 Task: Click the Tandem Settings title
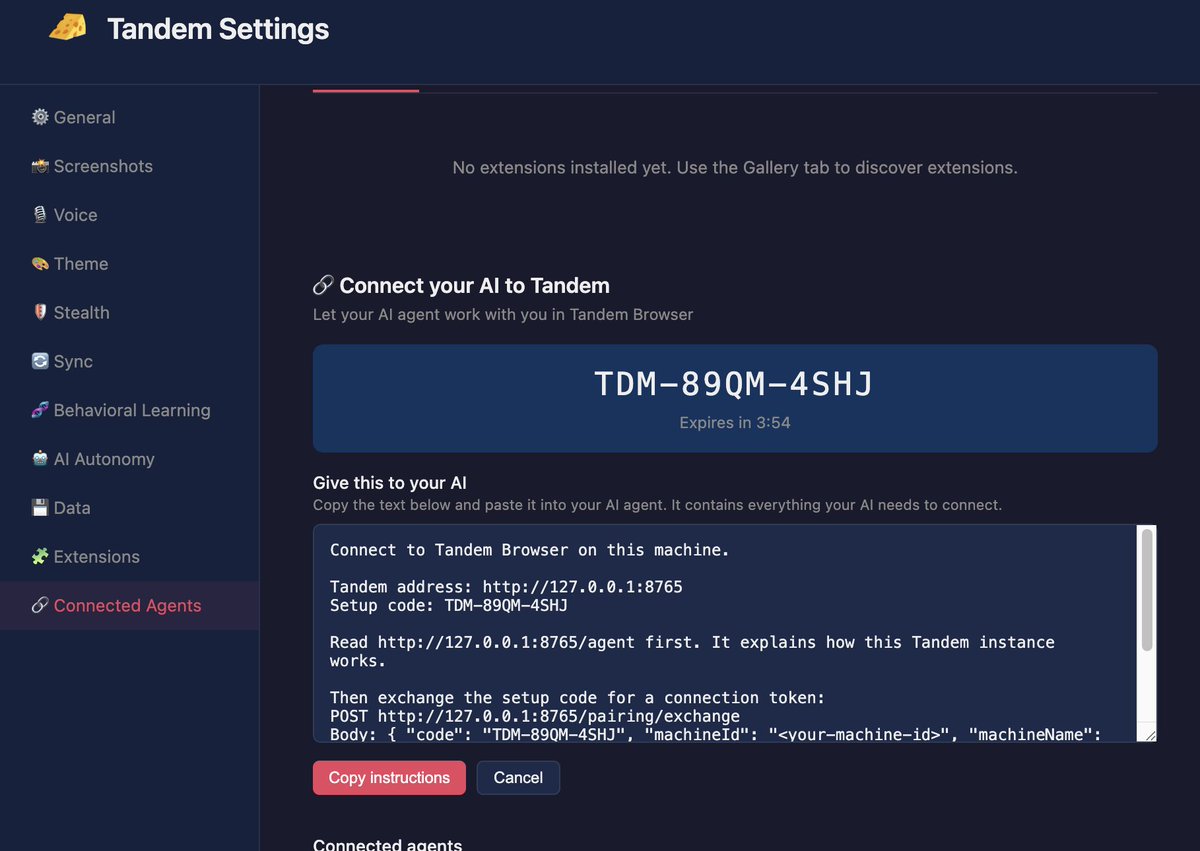pos(218,29)
